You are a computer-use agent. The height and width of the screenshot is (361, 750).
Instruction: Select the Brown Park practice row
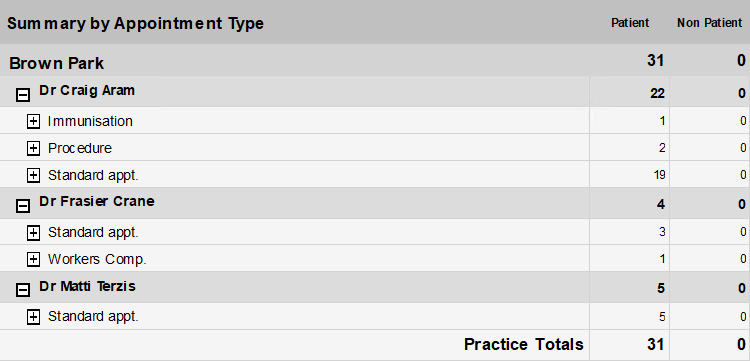coord(375,61)
